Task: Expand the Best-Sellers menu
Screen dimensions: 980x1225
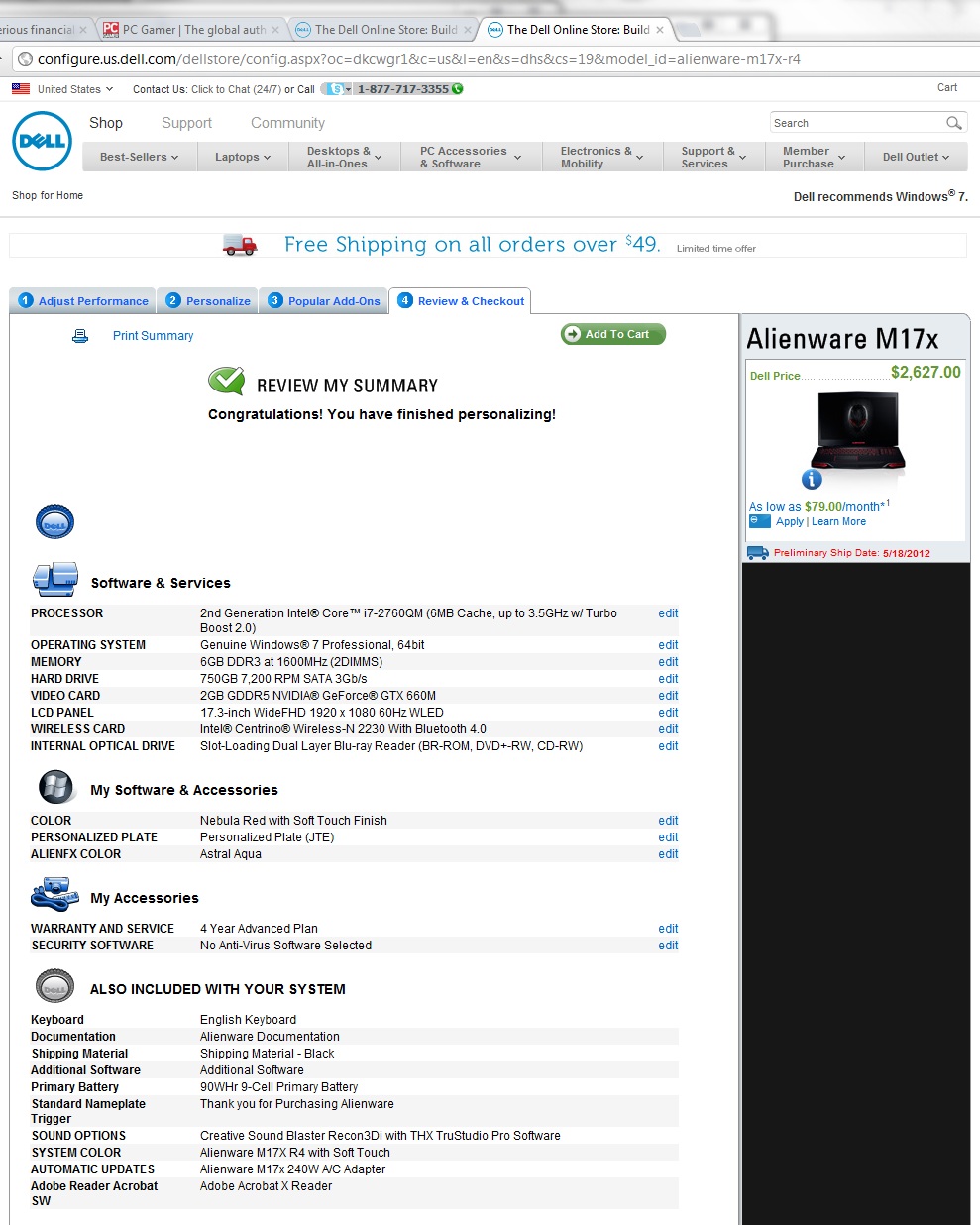Action: point(140,157)
